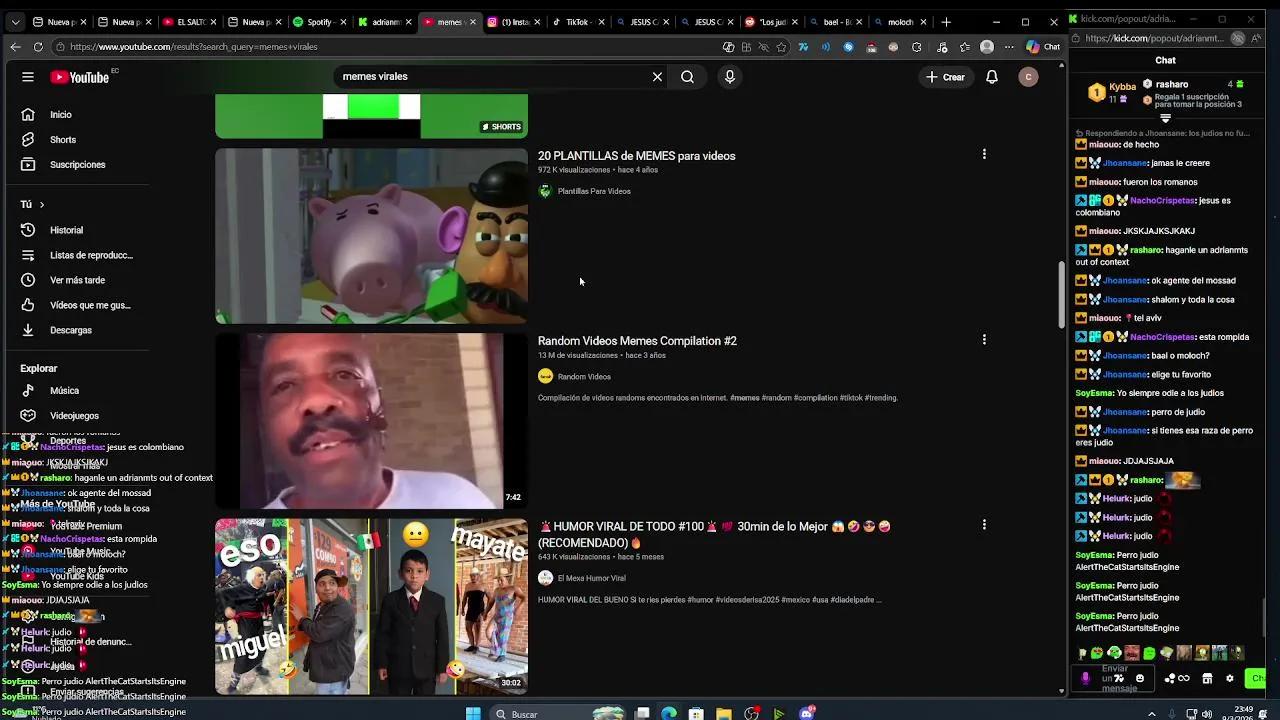Screen dimensions: 1280x720
Task: Click the Crear button
Action: tap(945, 77)
